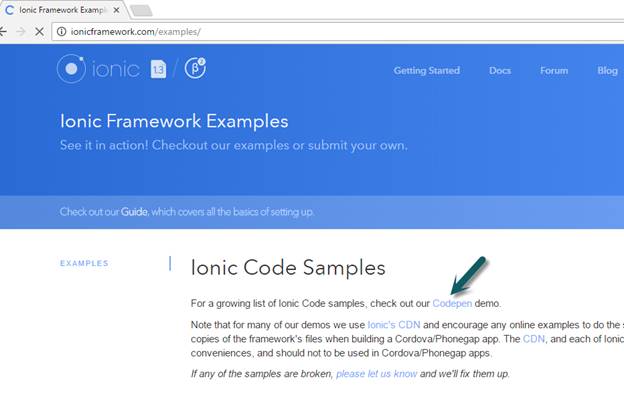Click the beta version circle icon

click(196, 68)
